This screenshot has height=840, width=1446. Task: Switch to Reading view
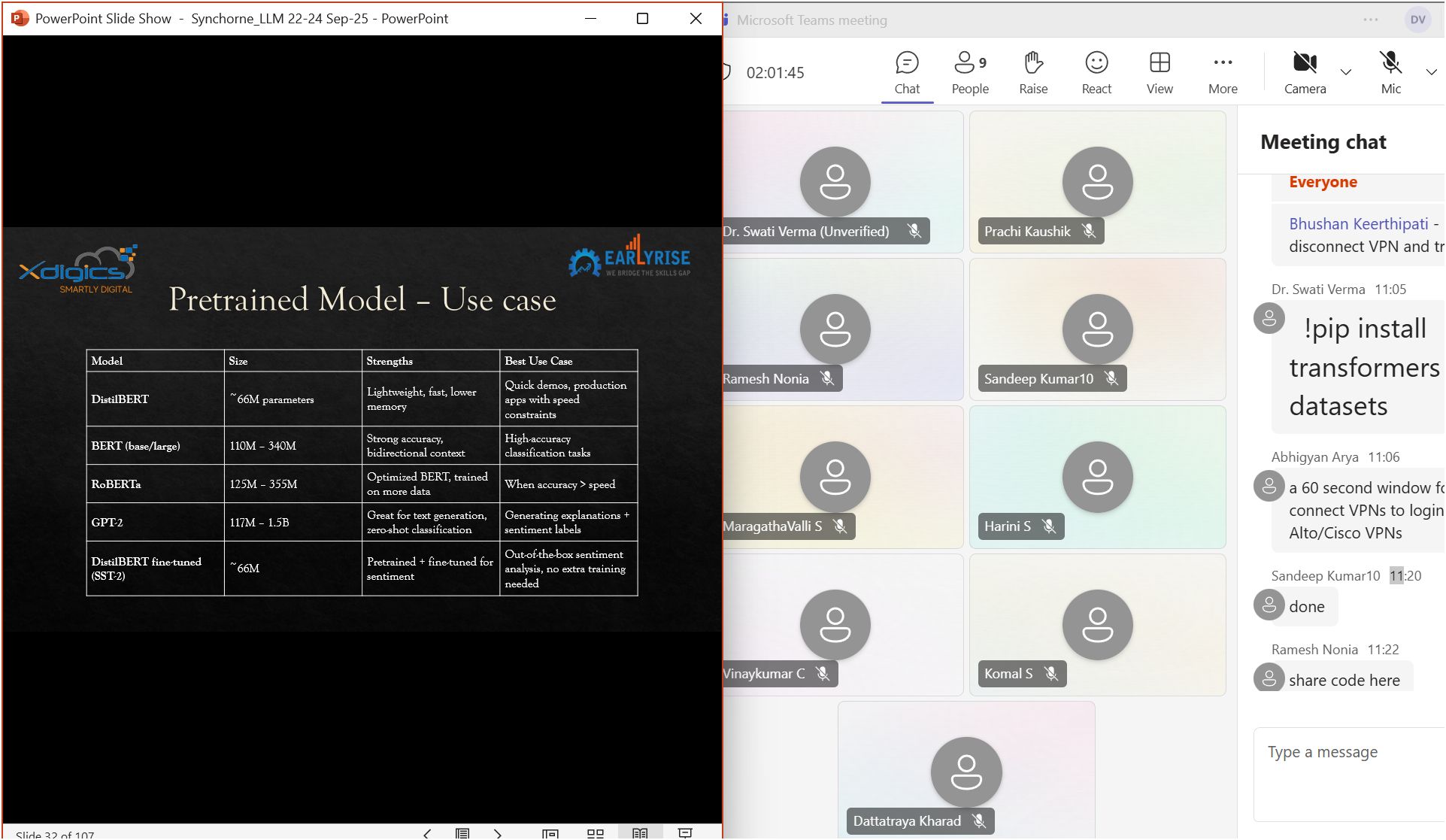[x=640, y=833]
